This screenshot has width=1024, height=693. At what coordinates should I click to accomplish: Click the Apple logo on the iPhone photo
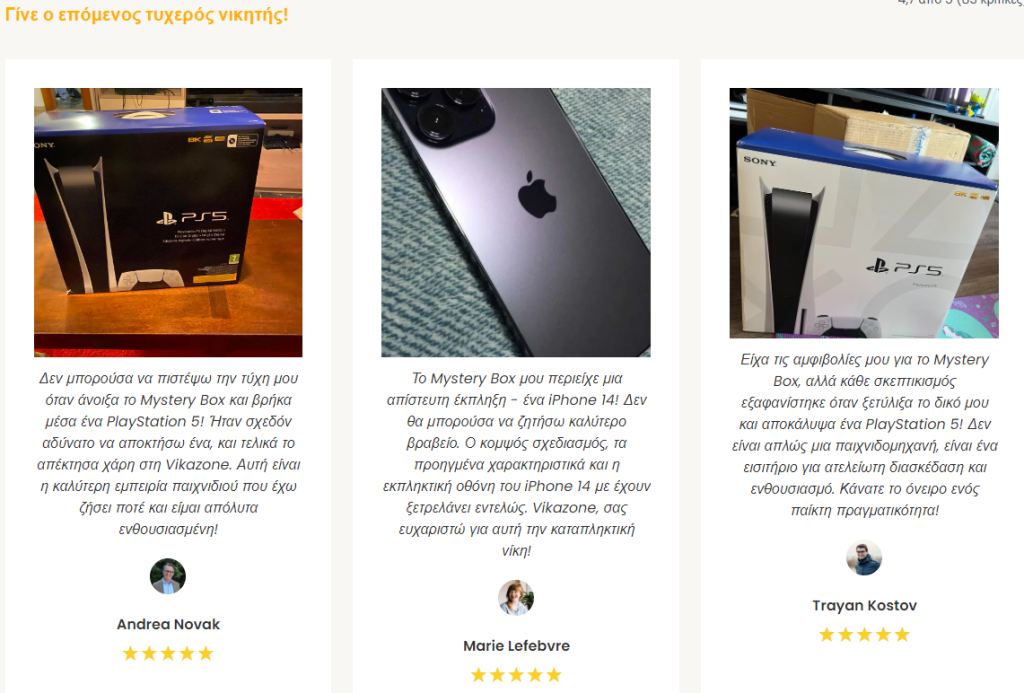(537, 195)
